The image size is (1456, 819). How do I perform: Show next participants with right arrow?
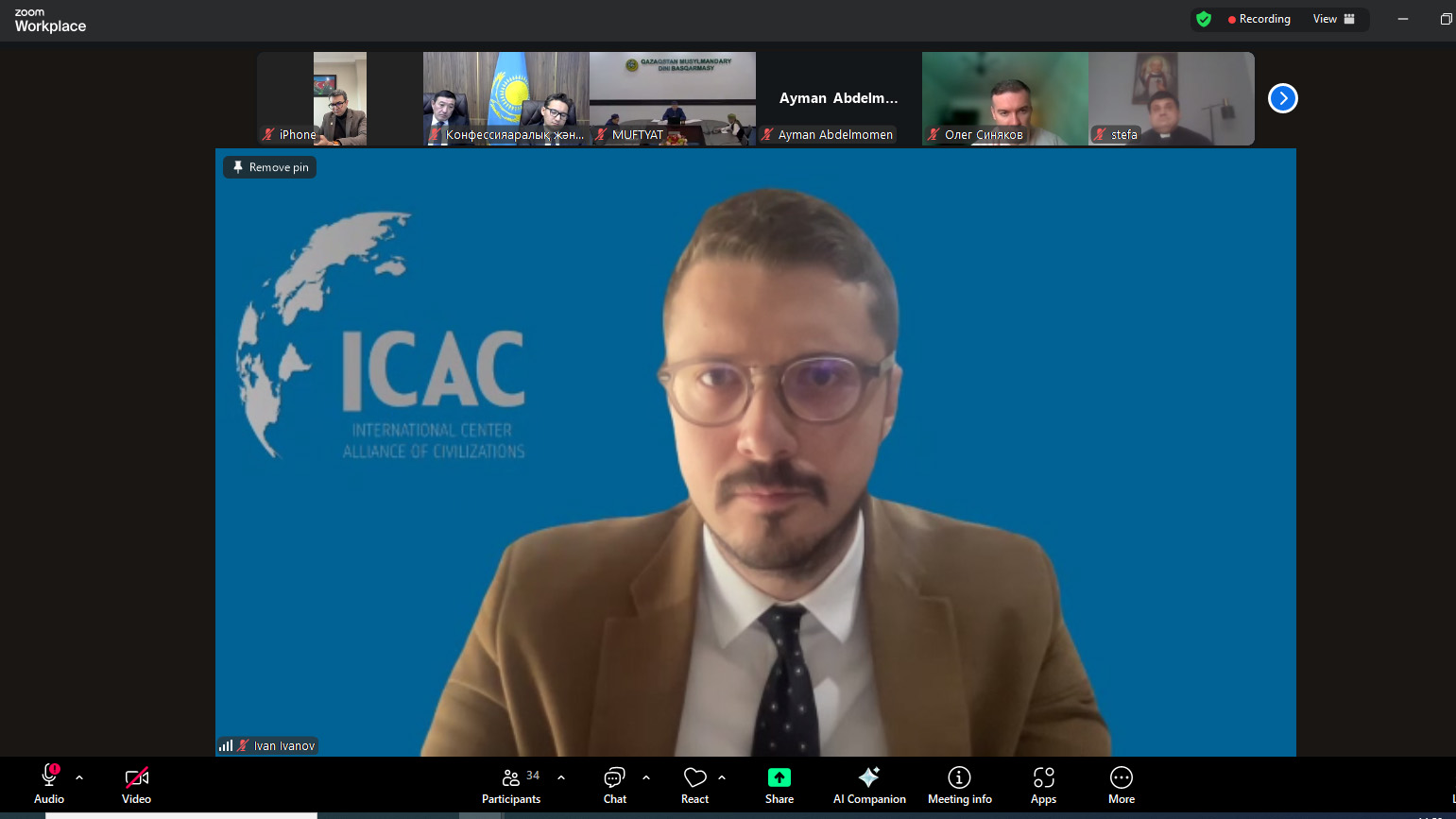point(1282,98)
